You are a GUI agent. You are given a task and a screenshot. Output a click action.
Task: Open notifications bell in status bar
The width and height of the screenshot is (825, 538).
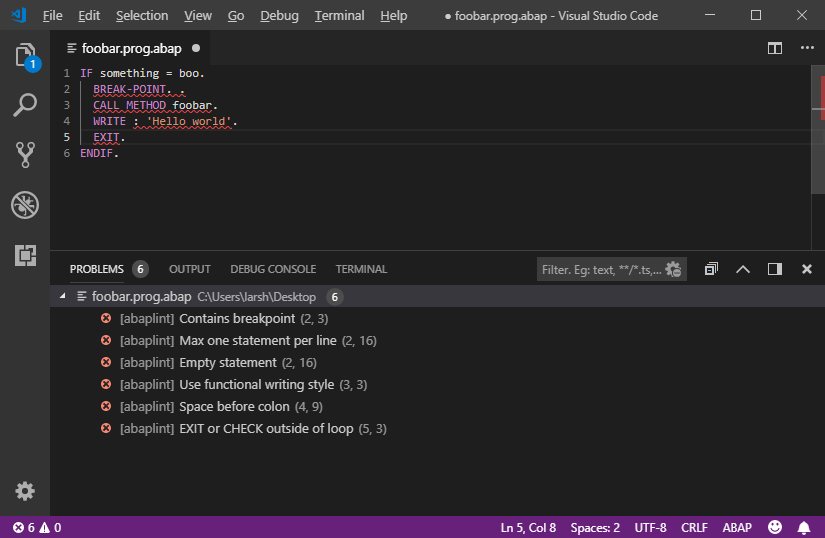pos(804,527)
